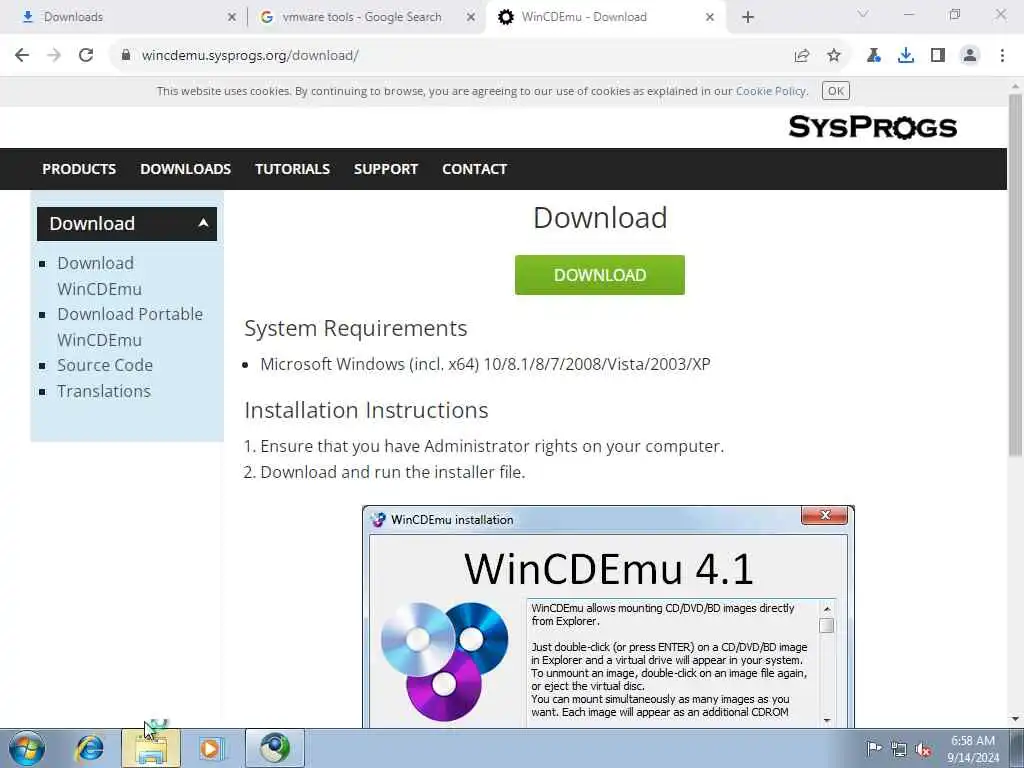Go back to the previous page
1024x768 pixels.
click(x=22, y=56)
